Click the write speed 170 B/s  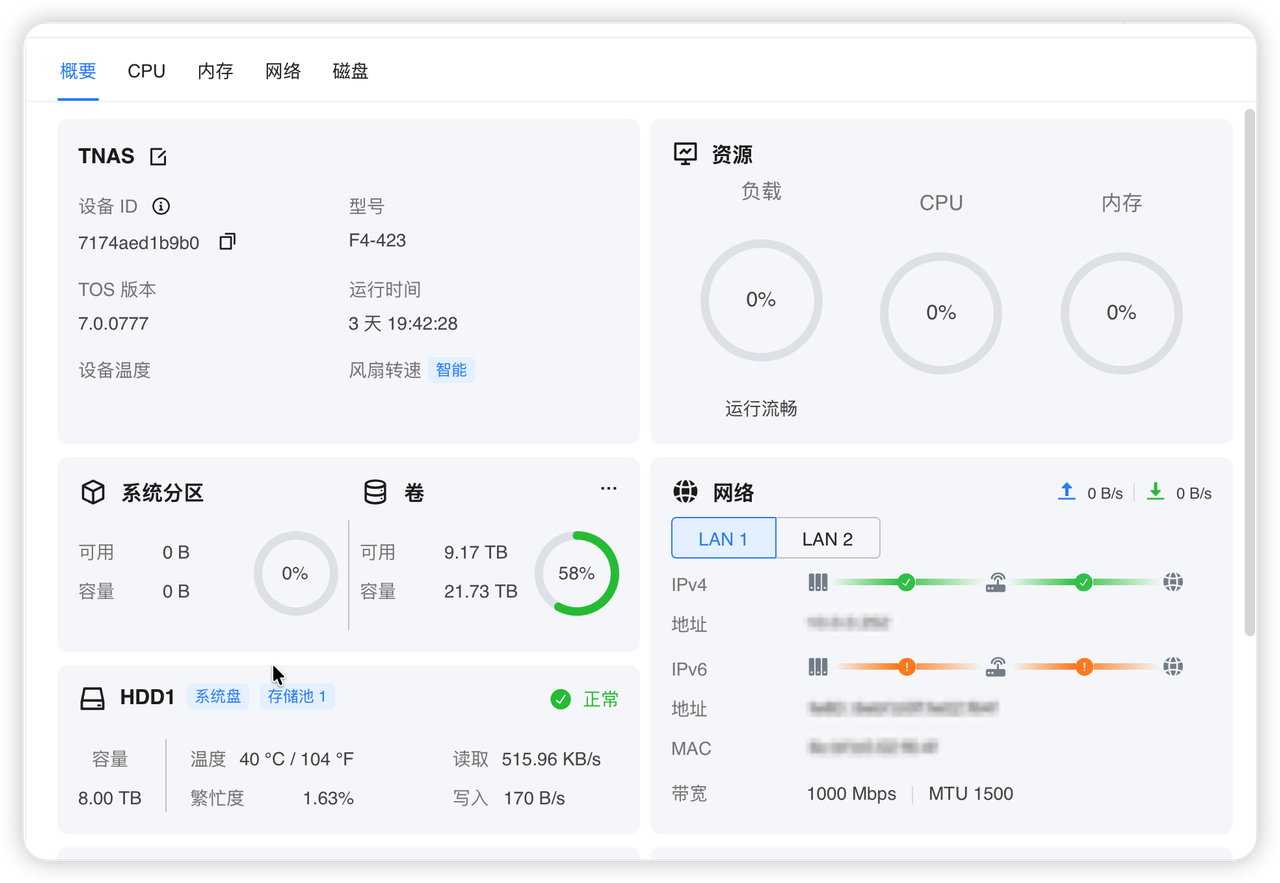point(533,798)
